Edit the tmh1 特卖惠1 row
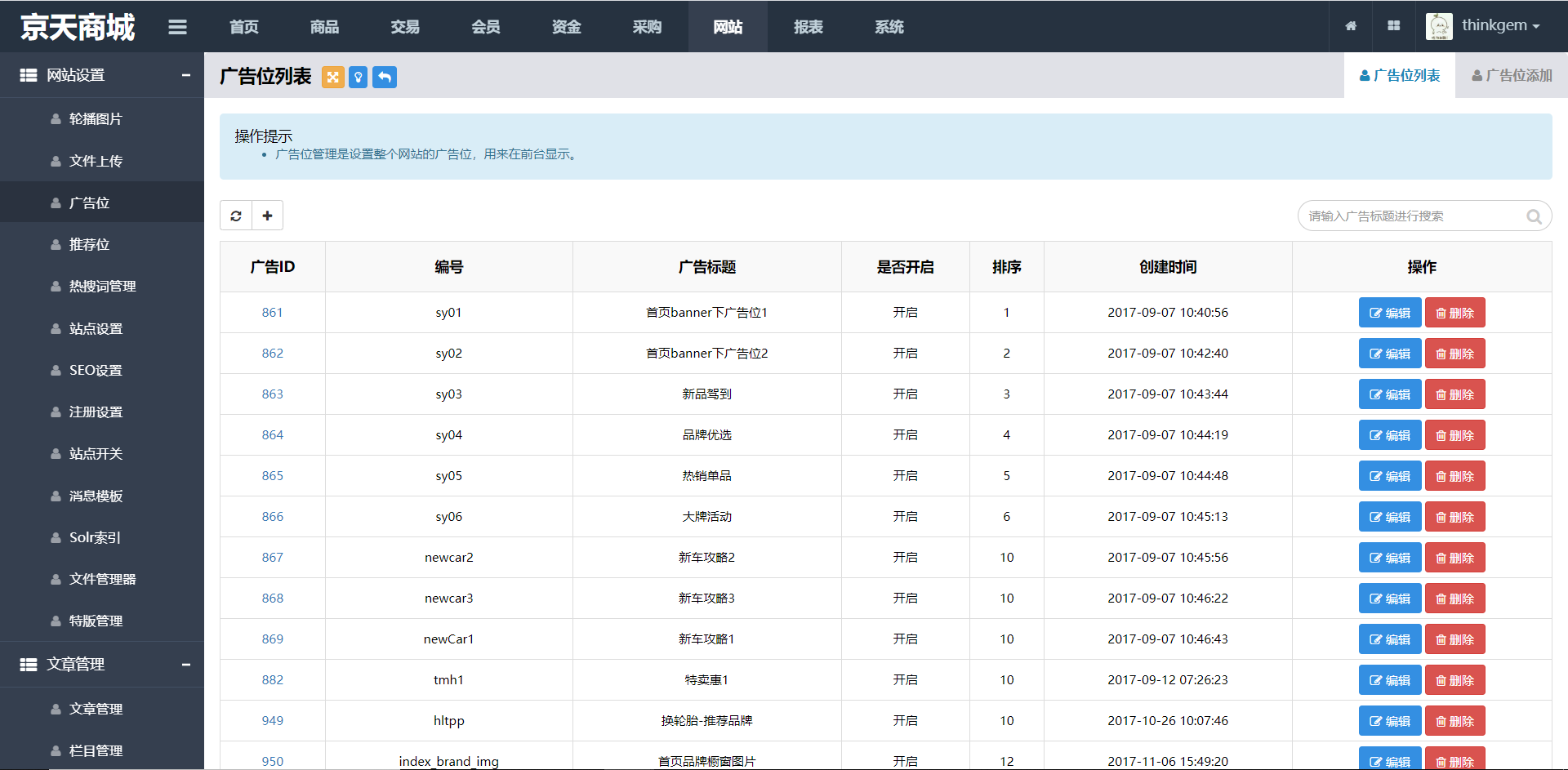Screen dimensions: 1568x770 (x=1390, y=680)
